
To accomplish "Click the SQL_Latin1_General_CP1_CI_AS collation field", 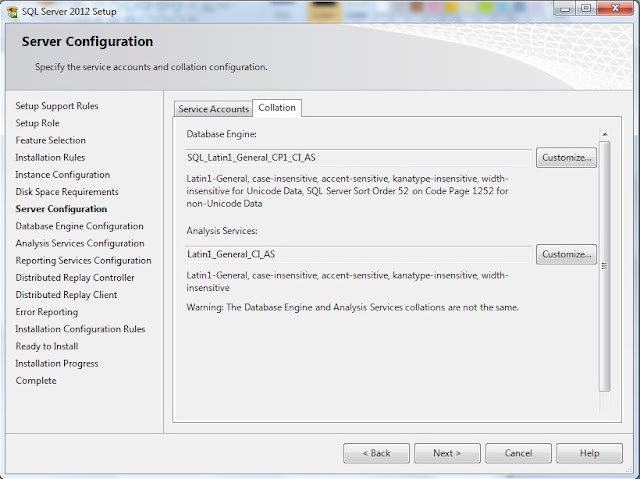I will coord(358,157).
